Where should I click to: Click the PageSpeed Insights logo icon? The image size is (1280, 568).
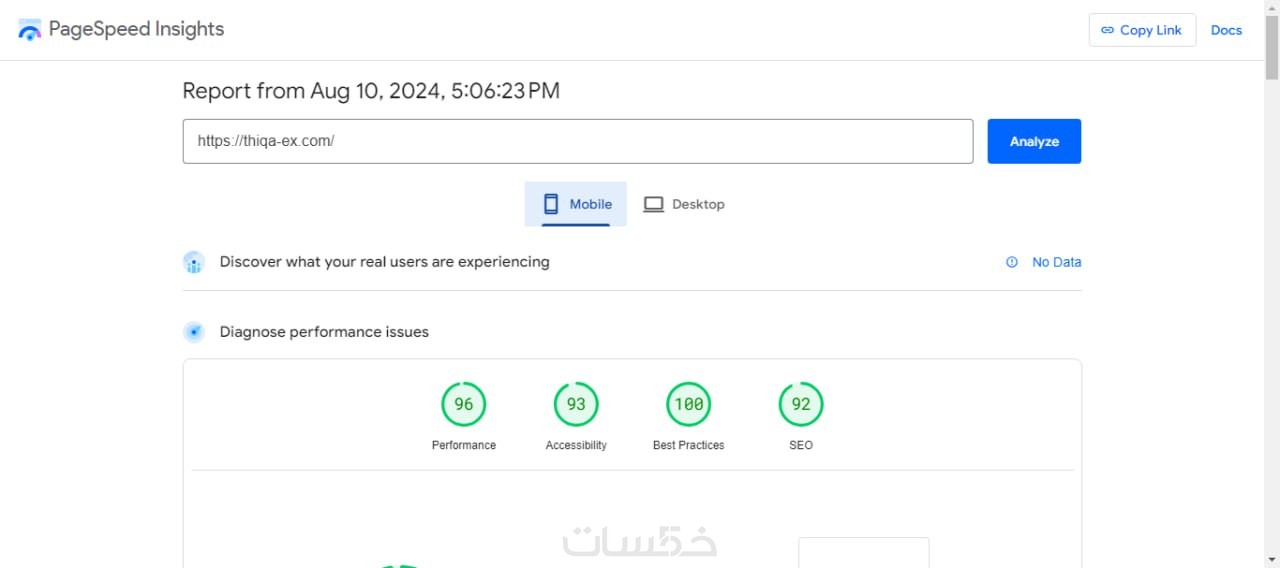(30, 30)
